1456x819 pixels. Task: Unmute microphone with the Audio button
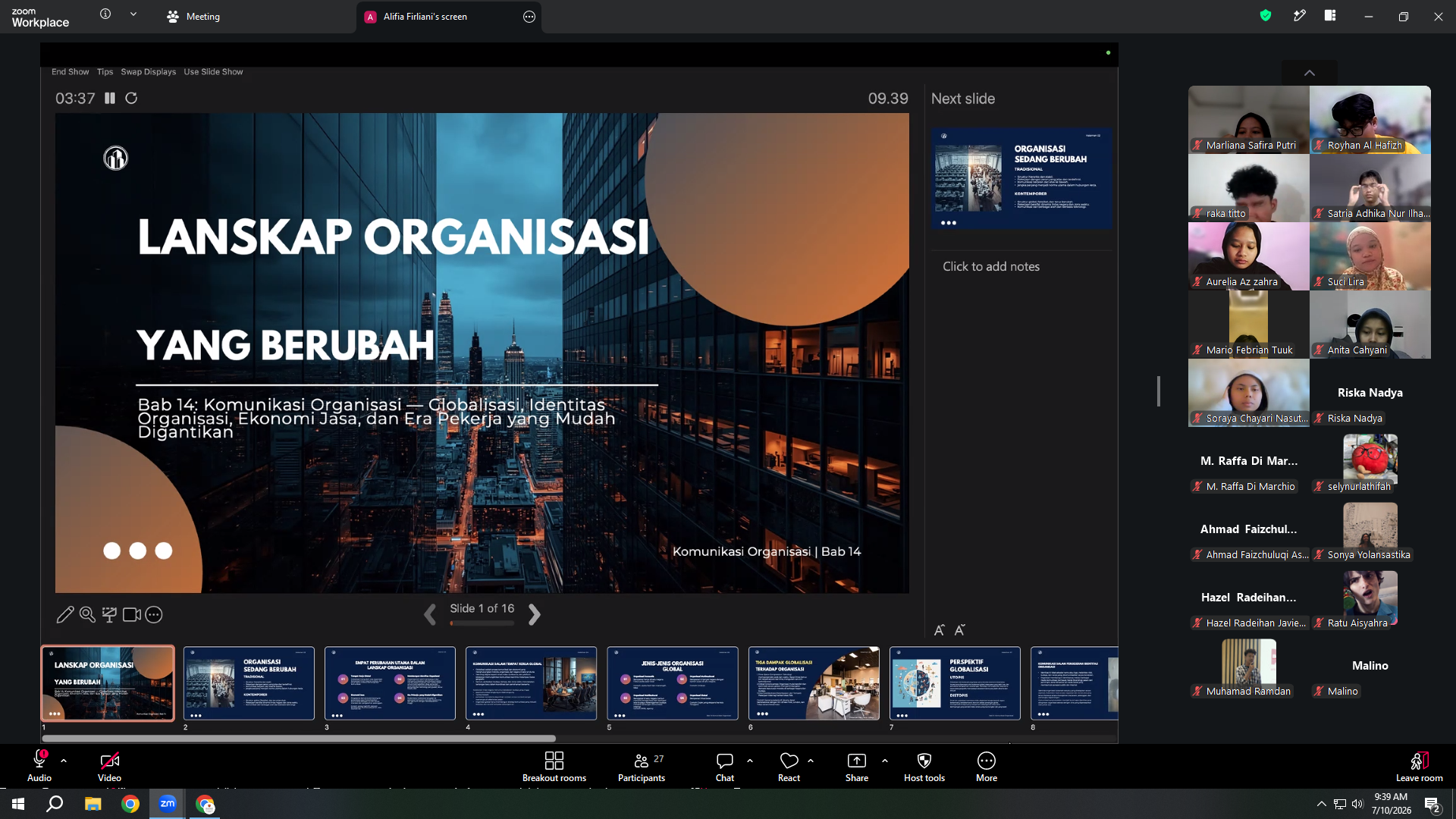pyautogui.click(x=39, y=766)
